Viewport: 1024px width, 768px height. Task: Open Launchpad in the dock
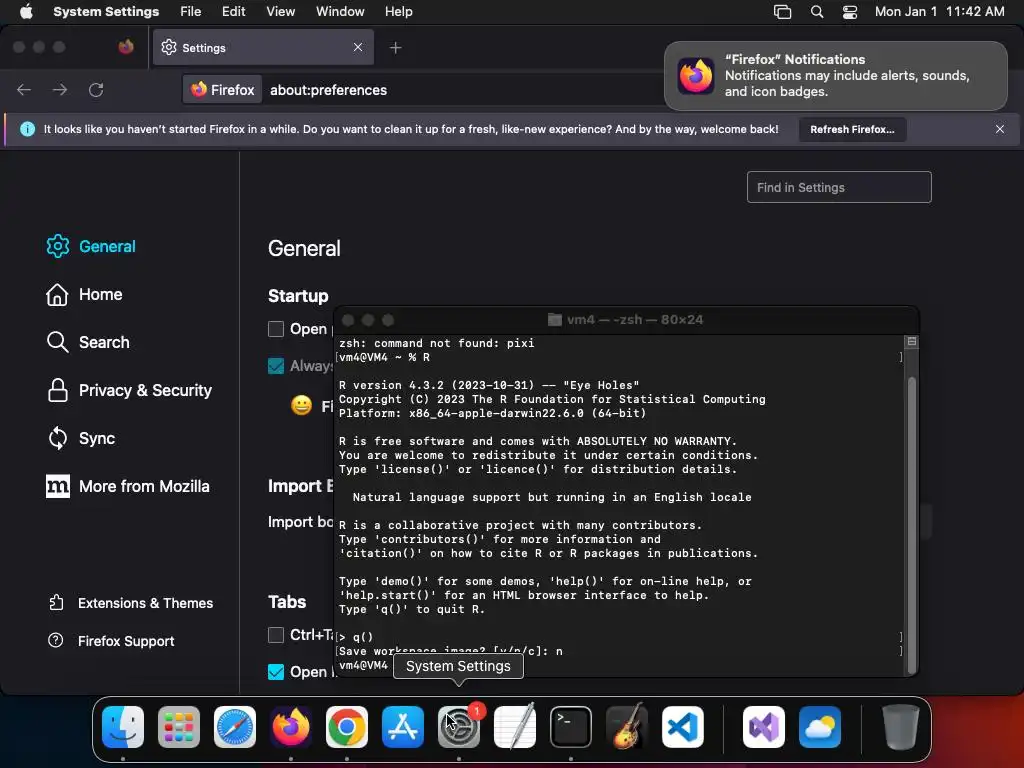[179, 727]
